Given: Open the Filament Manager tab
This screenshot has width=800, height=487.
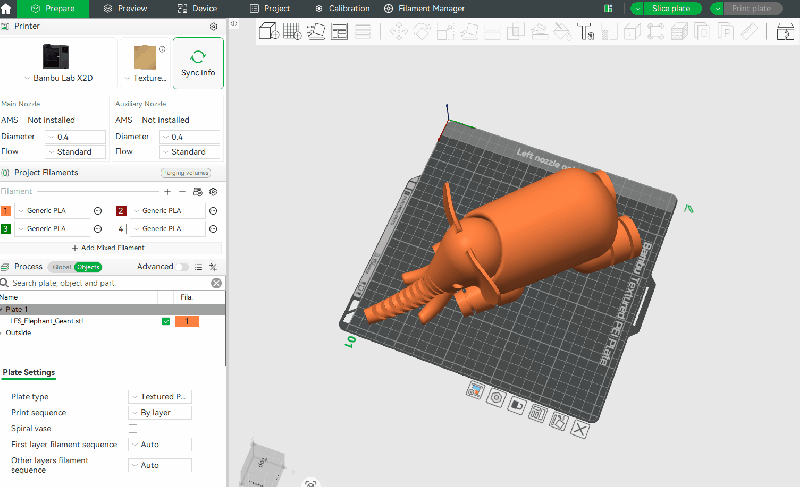Looking at the screenshot, I should pyautogui.click(x=424, y=9).
